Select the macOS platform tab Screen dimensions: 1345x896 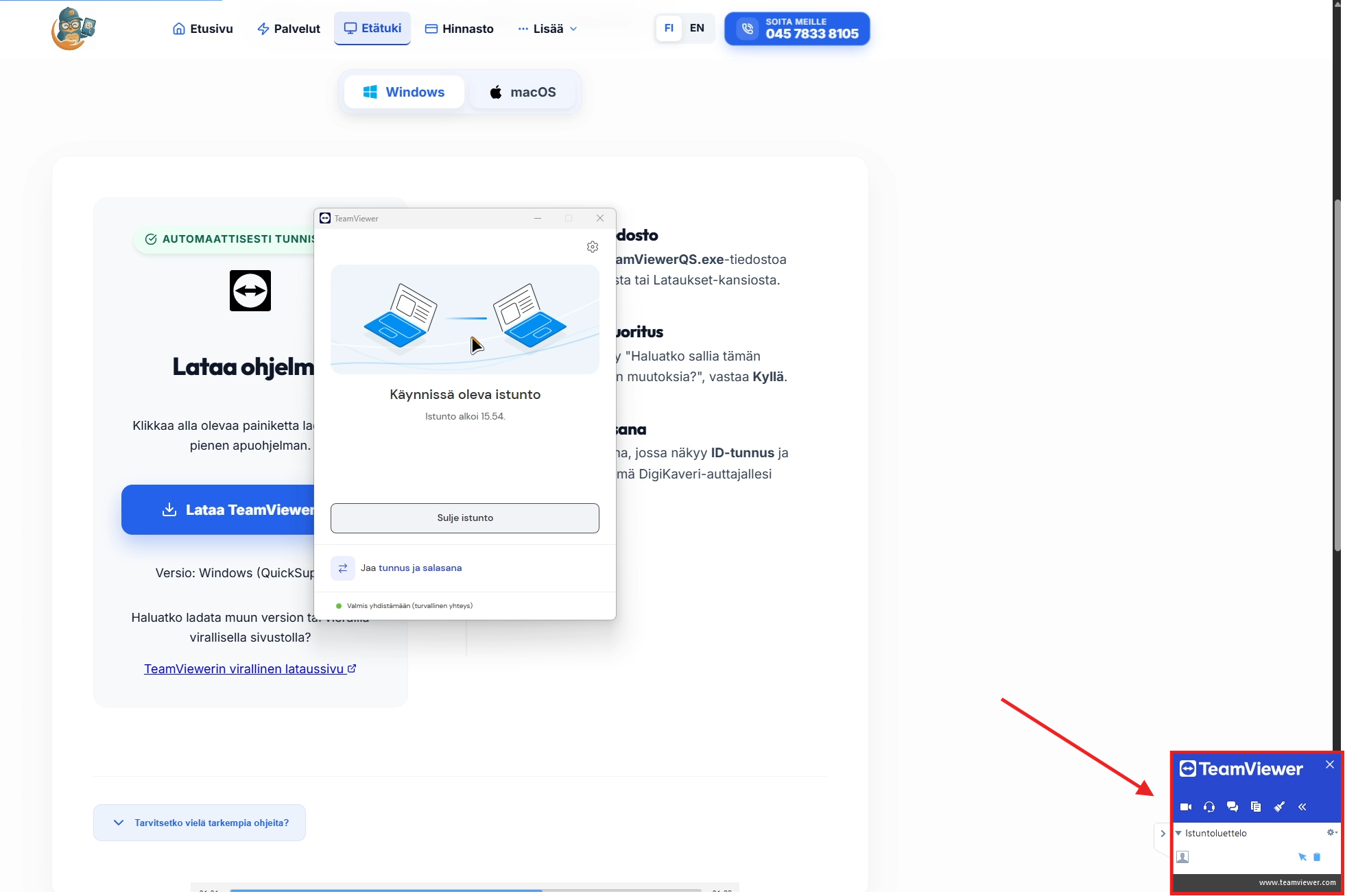pyautogui.click(x=523, y=92)
